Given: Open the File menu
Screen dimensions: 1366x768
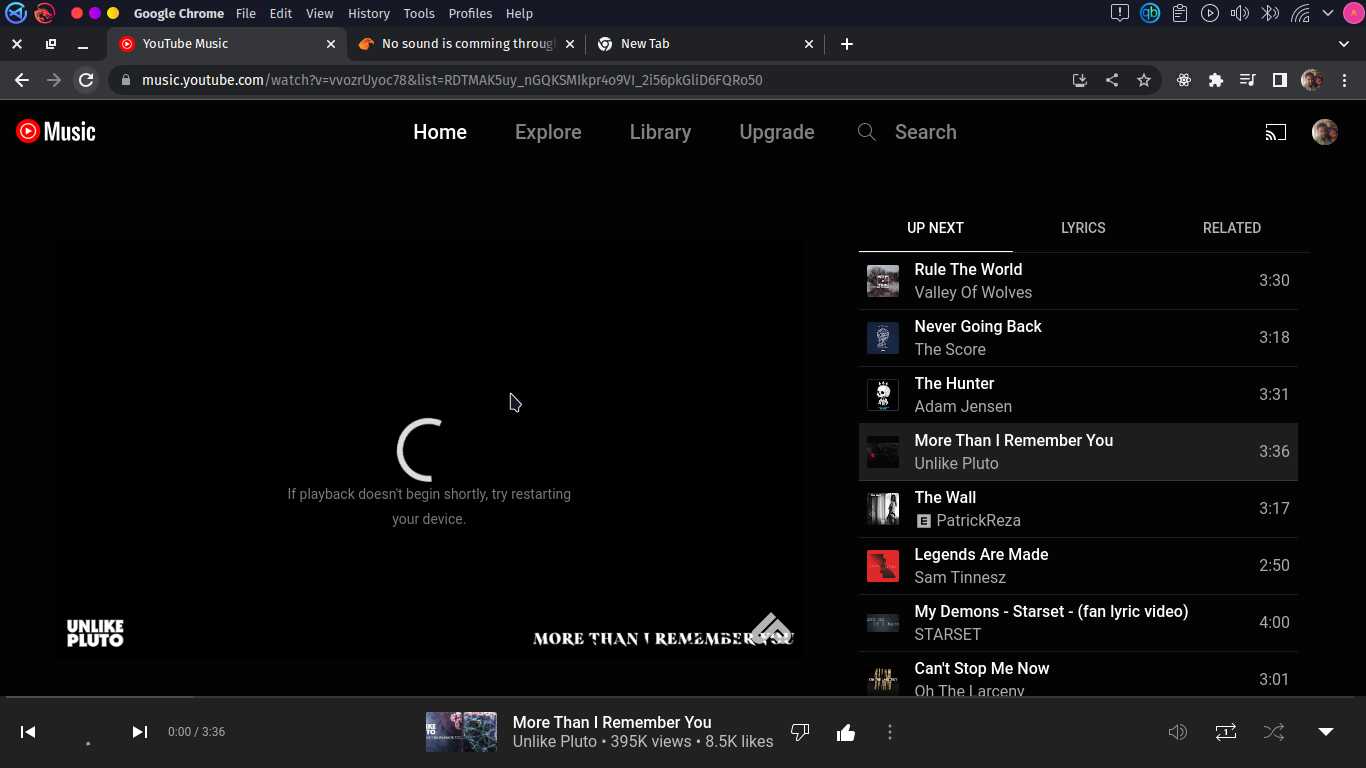Looking at the screenshot, I should coord(246,14).
